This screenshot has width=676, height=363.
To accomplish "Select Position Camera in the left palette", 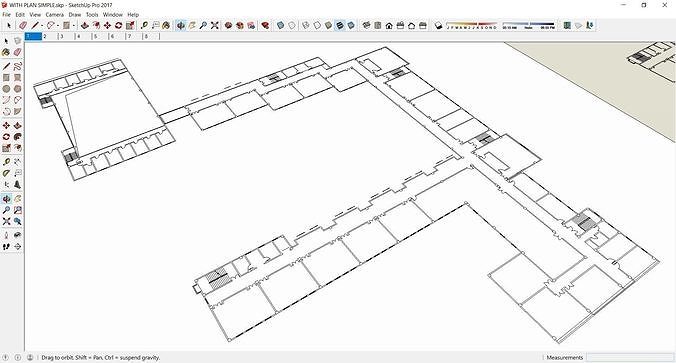I will click(x=6, y=235).
